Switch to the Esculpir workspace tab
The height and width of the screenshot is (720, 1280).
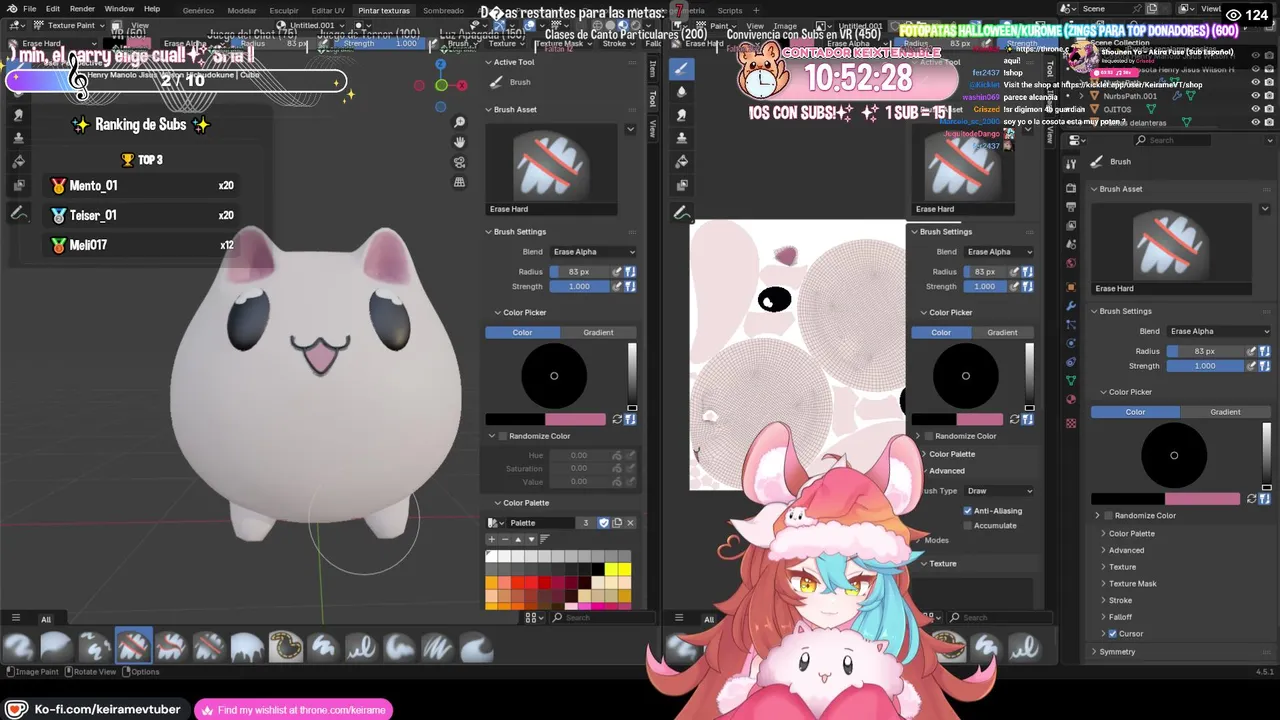[284, 10]
